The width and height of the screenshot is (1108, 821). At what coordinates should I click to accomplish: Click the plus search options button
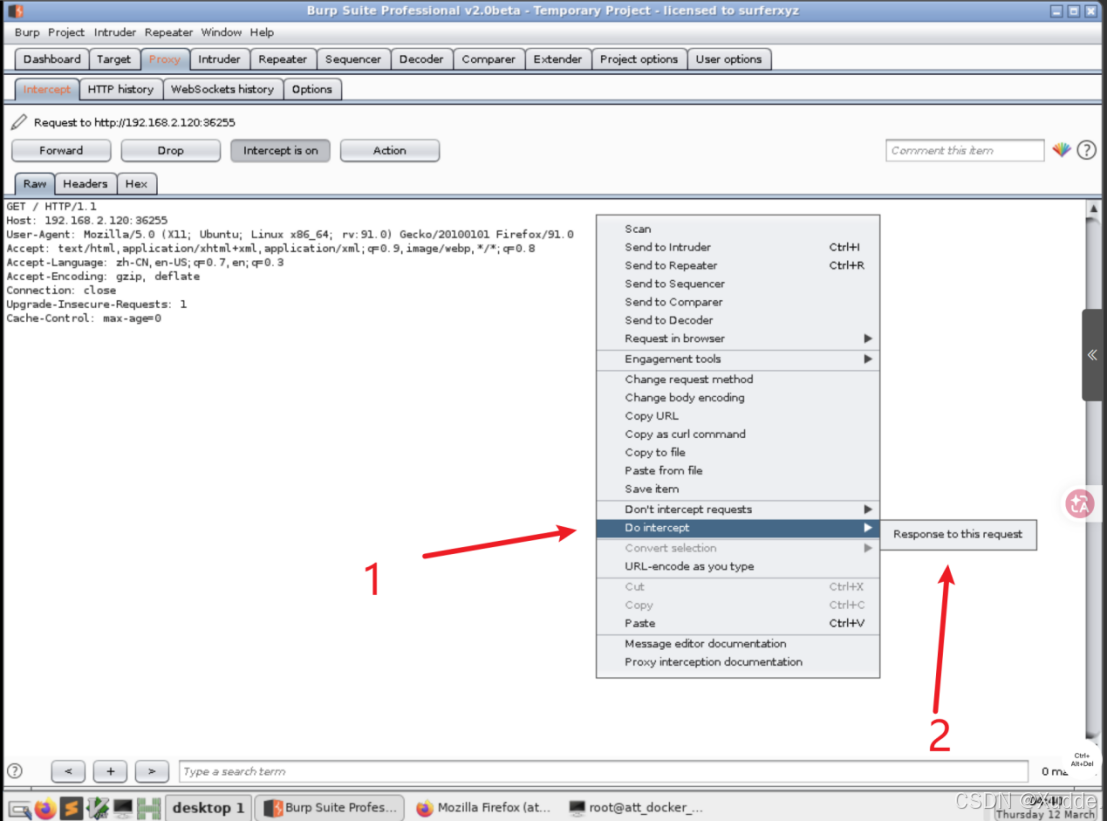click(x=110, y=772)
